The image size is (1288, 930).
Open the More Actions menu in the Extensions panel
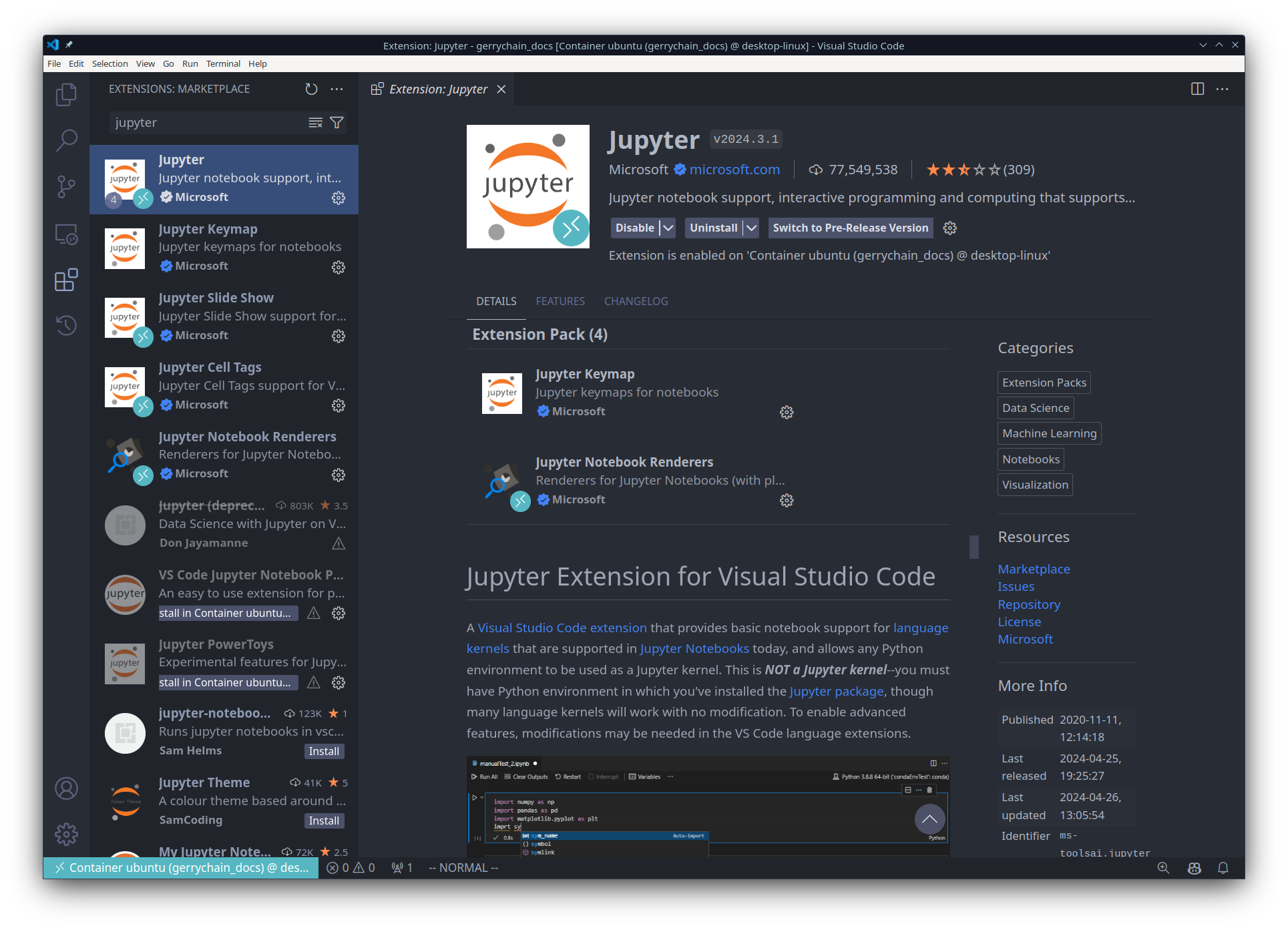coord(337,88)
